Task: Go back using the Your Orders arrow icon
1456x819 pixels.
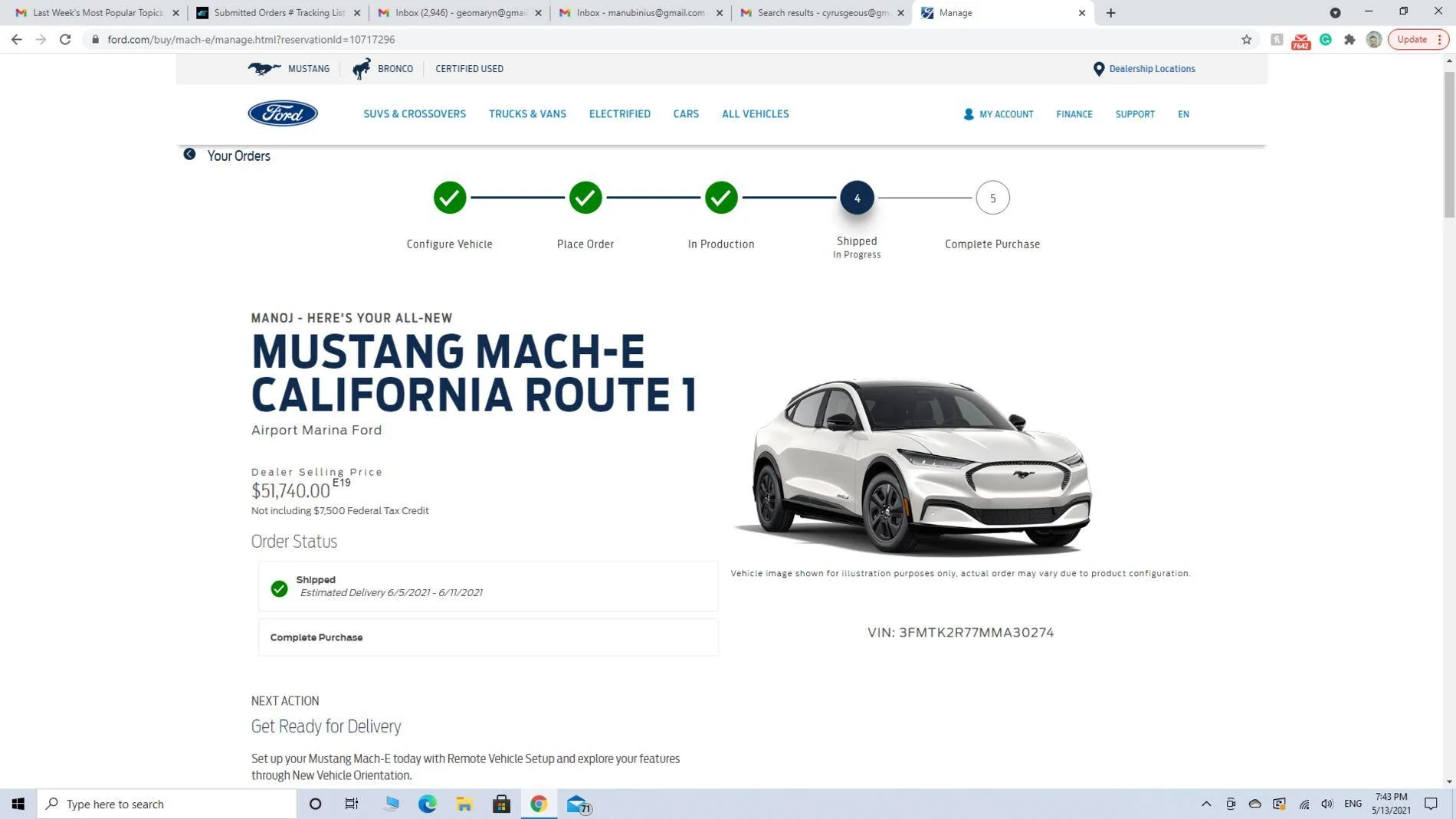Action: [189, 155]
